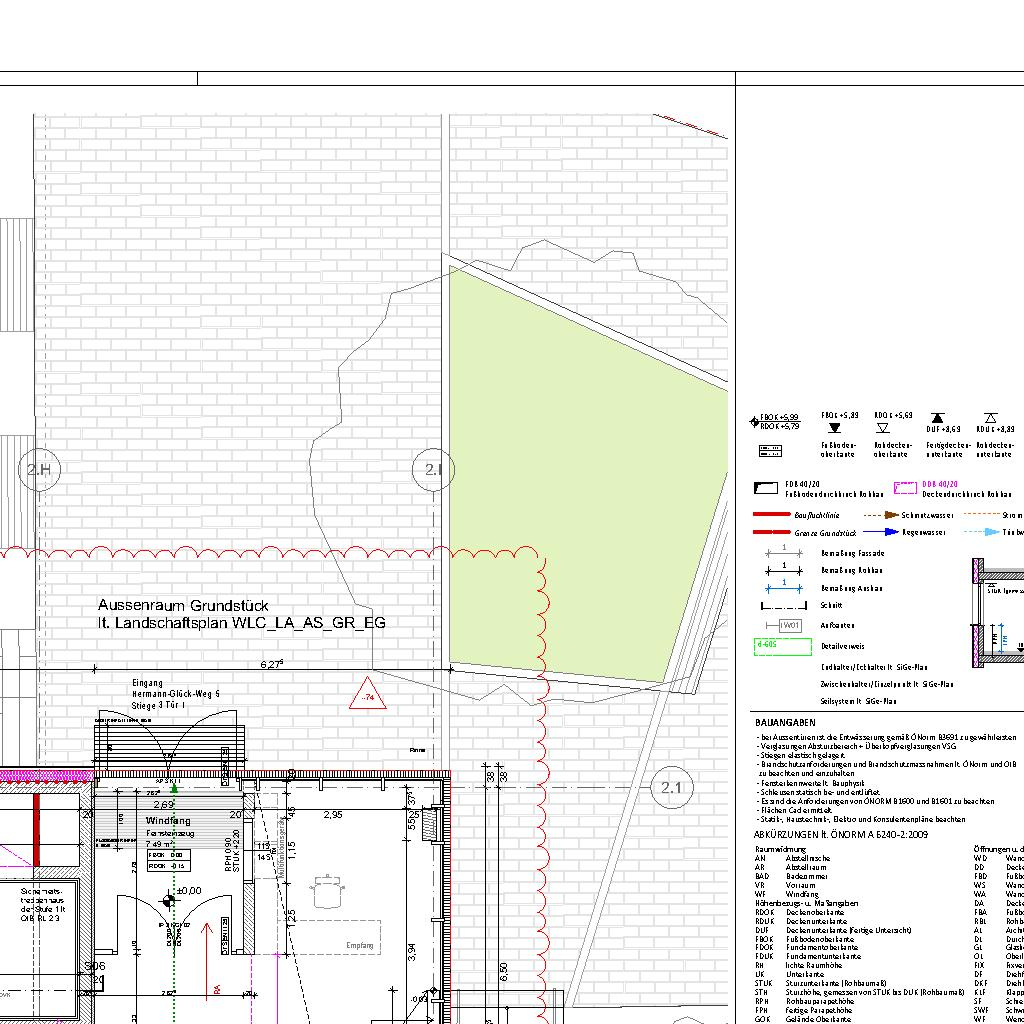Viewport: 1024px width, 1024px height.
Task: Click the filled triangle Fußbodenoberkante symbol
Action: [835, 427]
